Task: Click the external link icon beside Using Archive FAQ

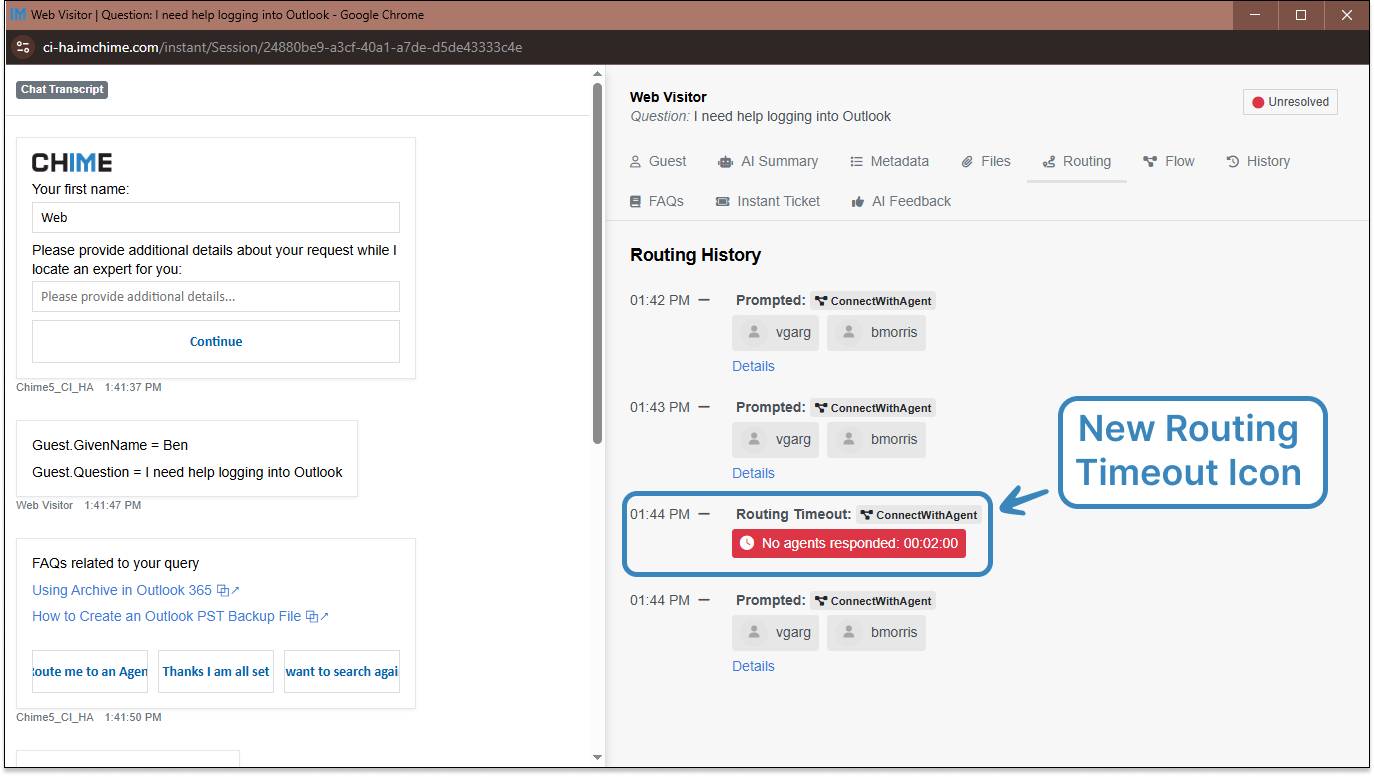Action: point(229,591)
